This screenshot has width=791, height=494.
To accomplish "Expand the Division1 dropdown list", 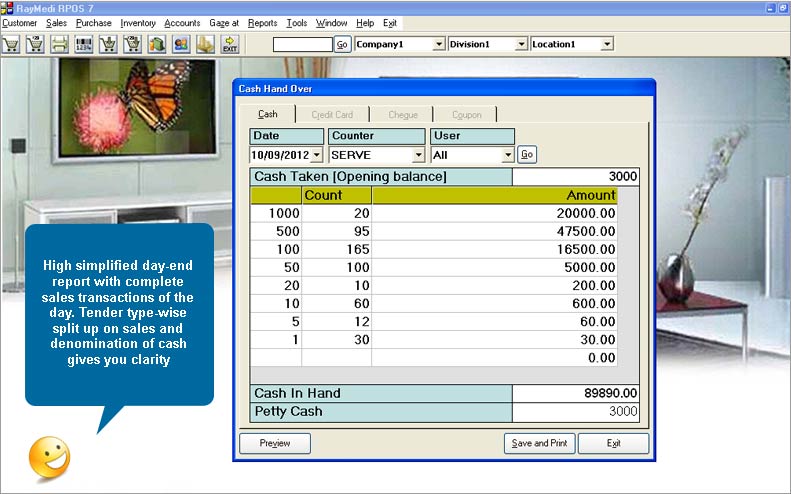I will click(x=520, y=44).
